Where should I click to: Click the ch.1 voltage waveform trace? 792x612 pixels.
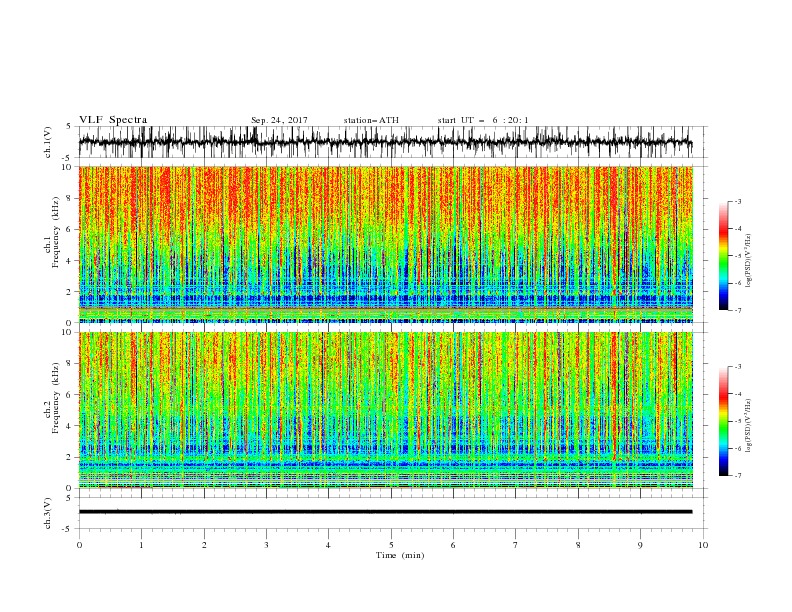click(x=385, y=142)
